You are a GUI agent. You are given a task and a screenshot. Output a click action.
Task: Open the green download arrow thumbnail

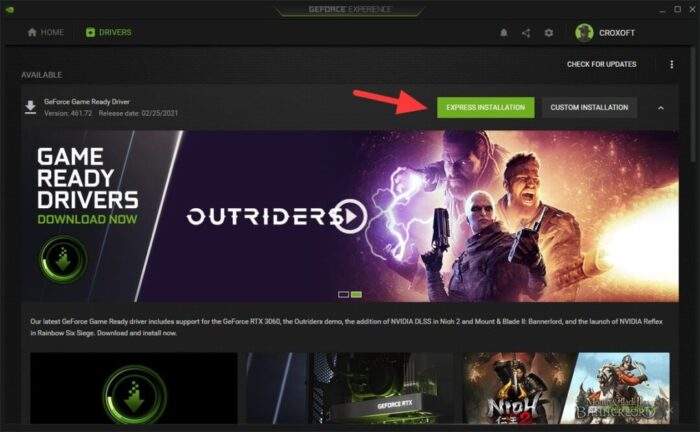[134, 388]
